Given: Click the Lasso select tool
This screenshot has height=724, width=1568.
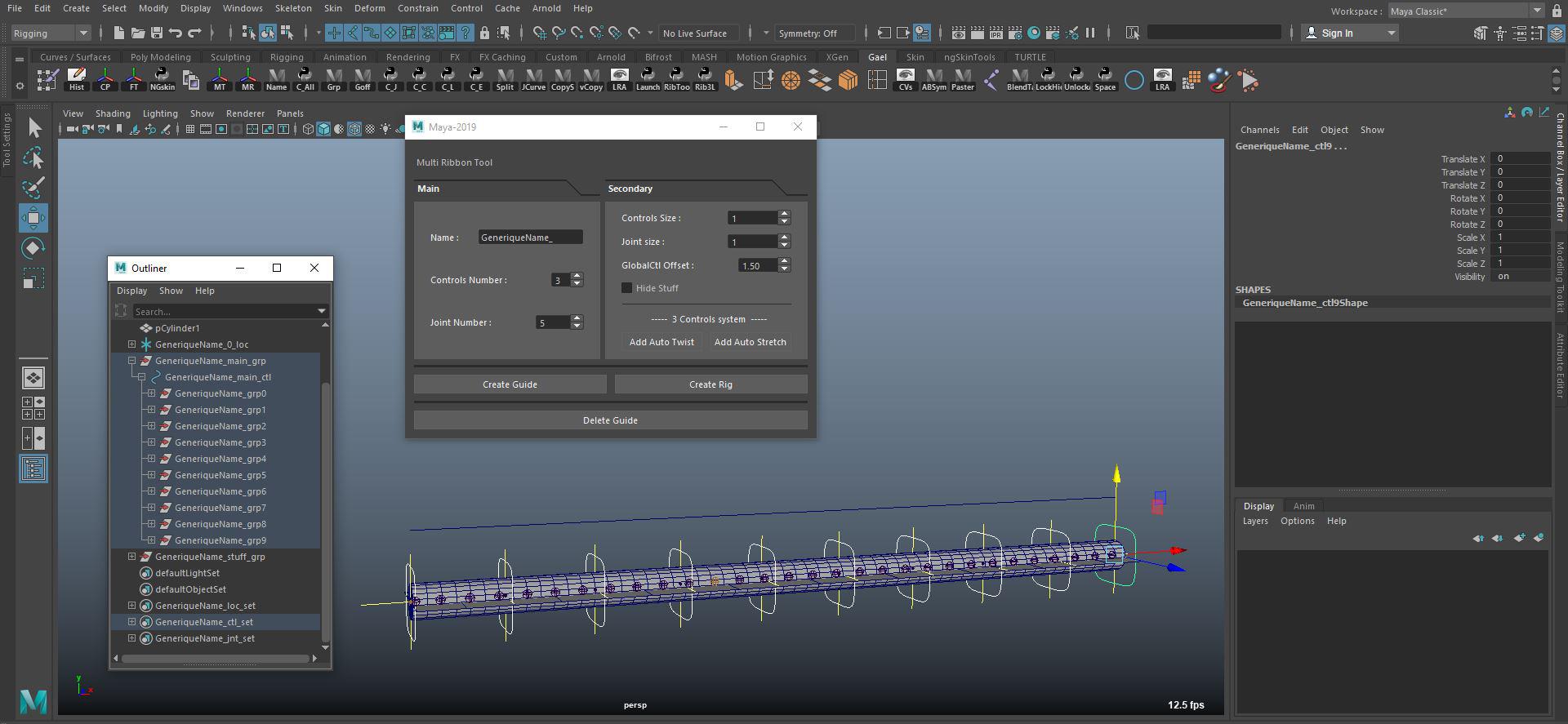Looking at the screenshot, I should [x=33, y=158].
